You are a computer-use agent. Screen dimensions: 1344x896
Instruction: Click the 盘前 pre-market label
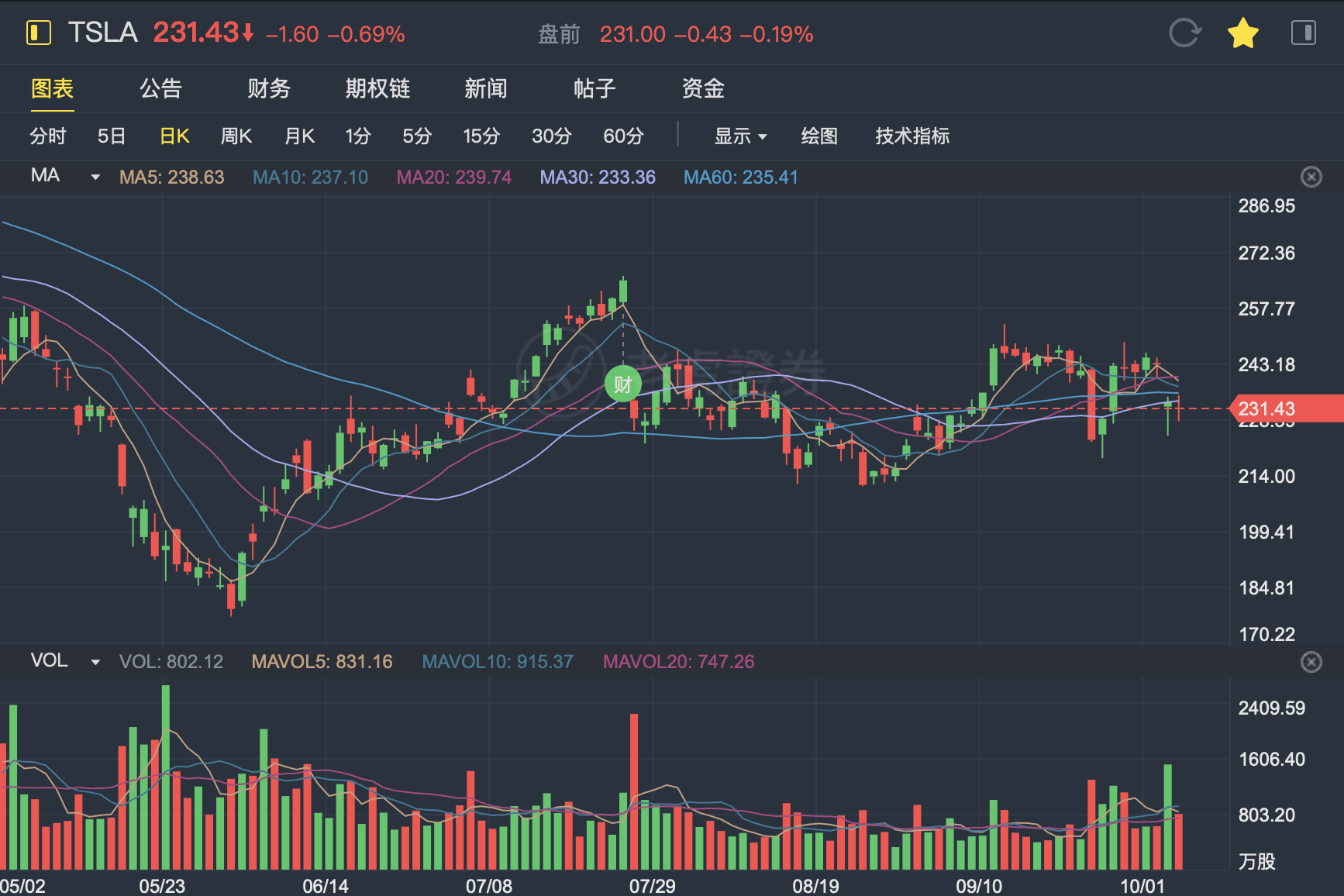pos(559,34)
